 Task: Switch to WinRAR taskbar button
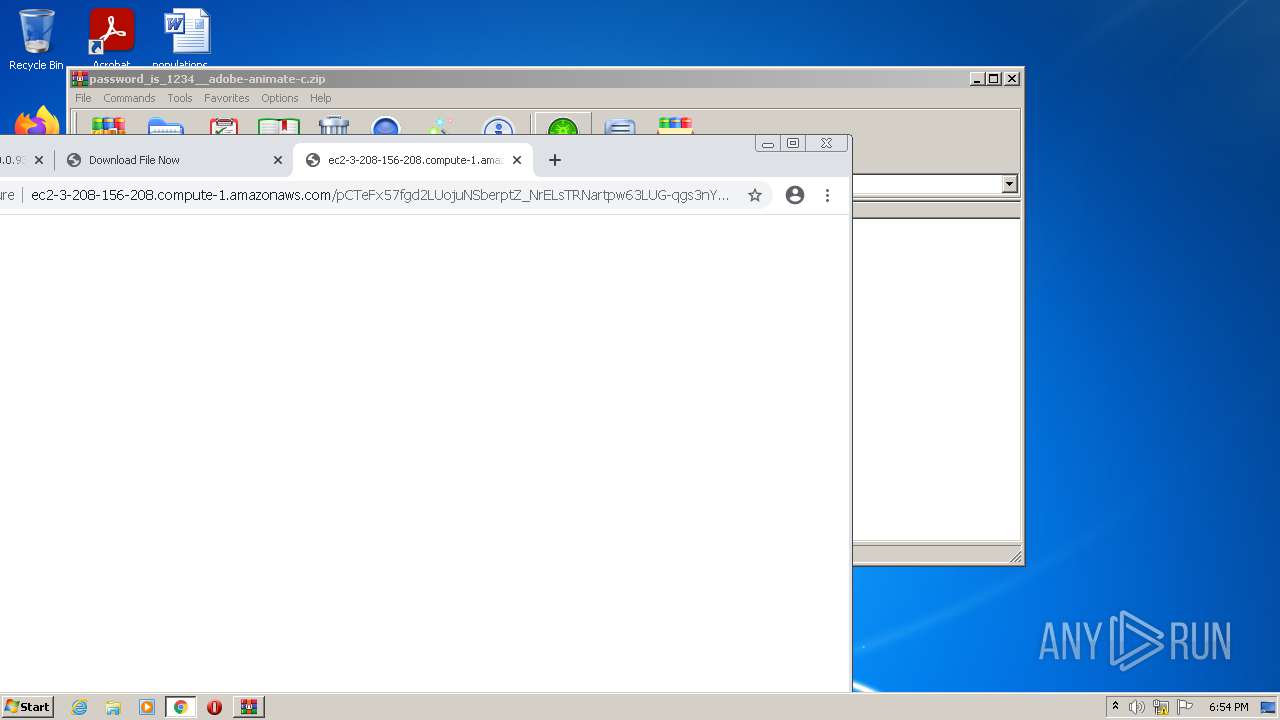(249, 707)
